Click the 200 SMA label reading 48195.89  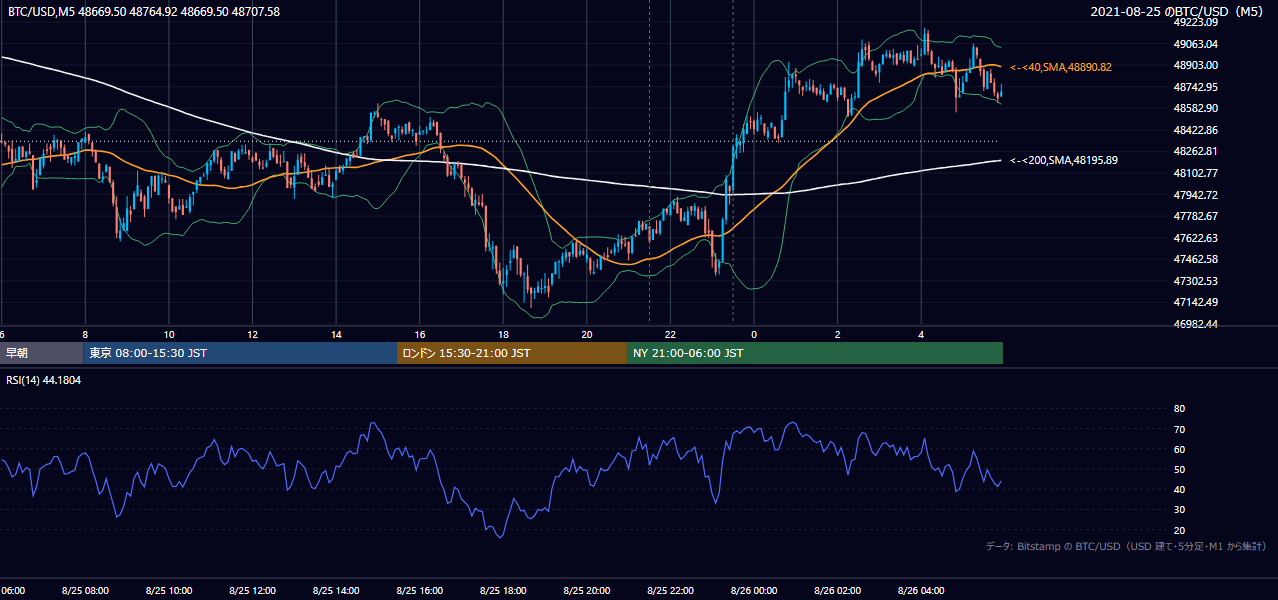(x=1064, y=160)
